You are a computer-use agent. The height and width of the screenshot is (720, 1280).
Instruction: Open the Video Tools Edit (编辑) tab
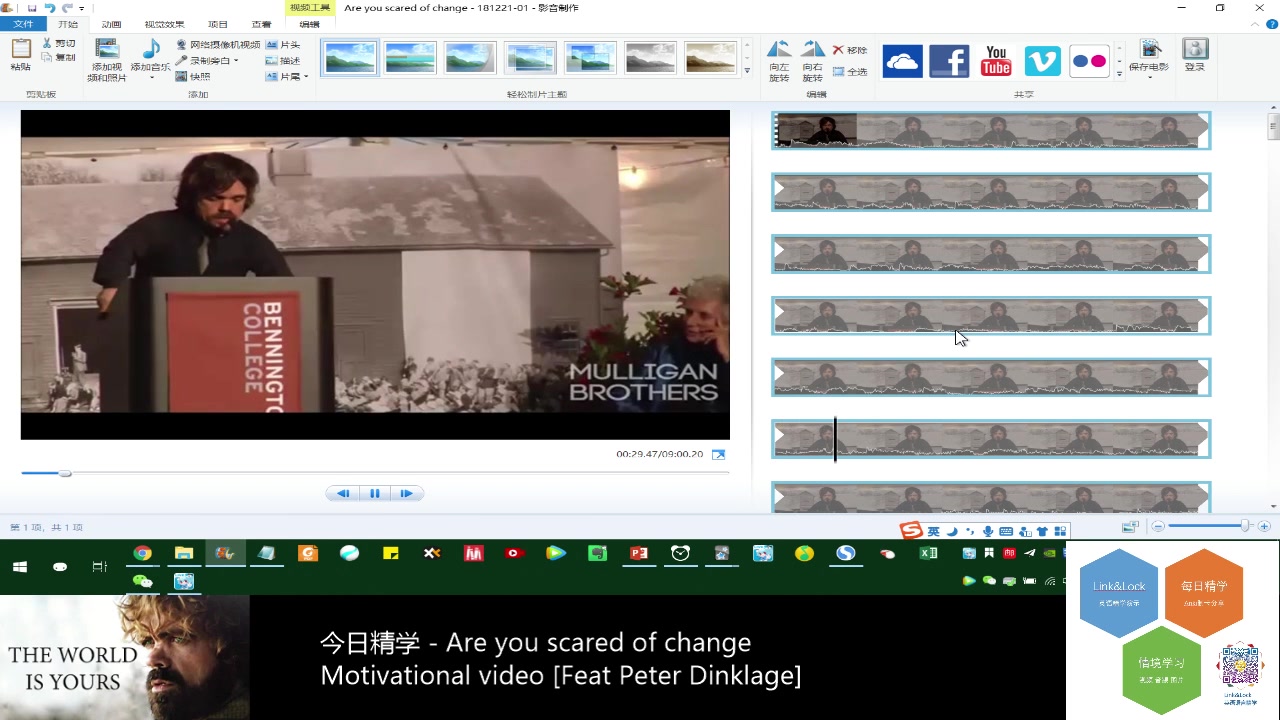coord(310,24)
